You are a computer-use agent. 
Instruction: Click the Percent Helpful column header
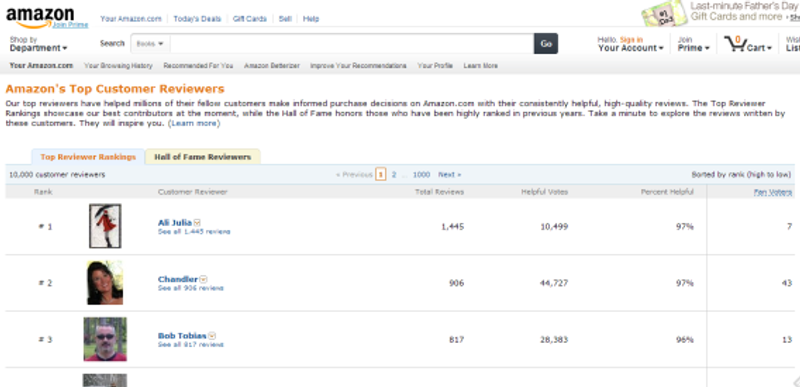coord(667,192)
